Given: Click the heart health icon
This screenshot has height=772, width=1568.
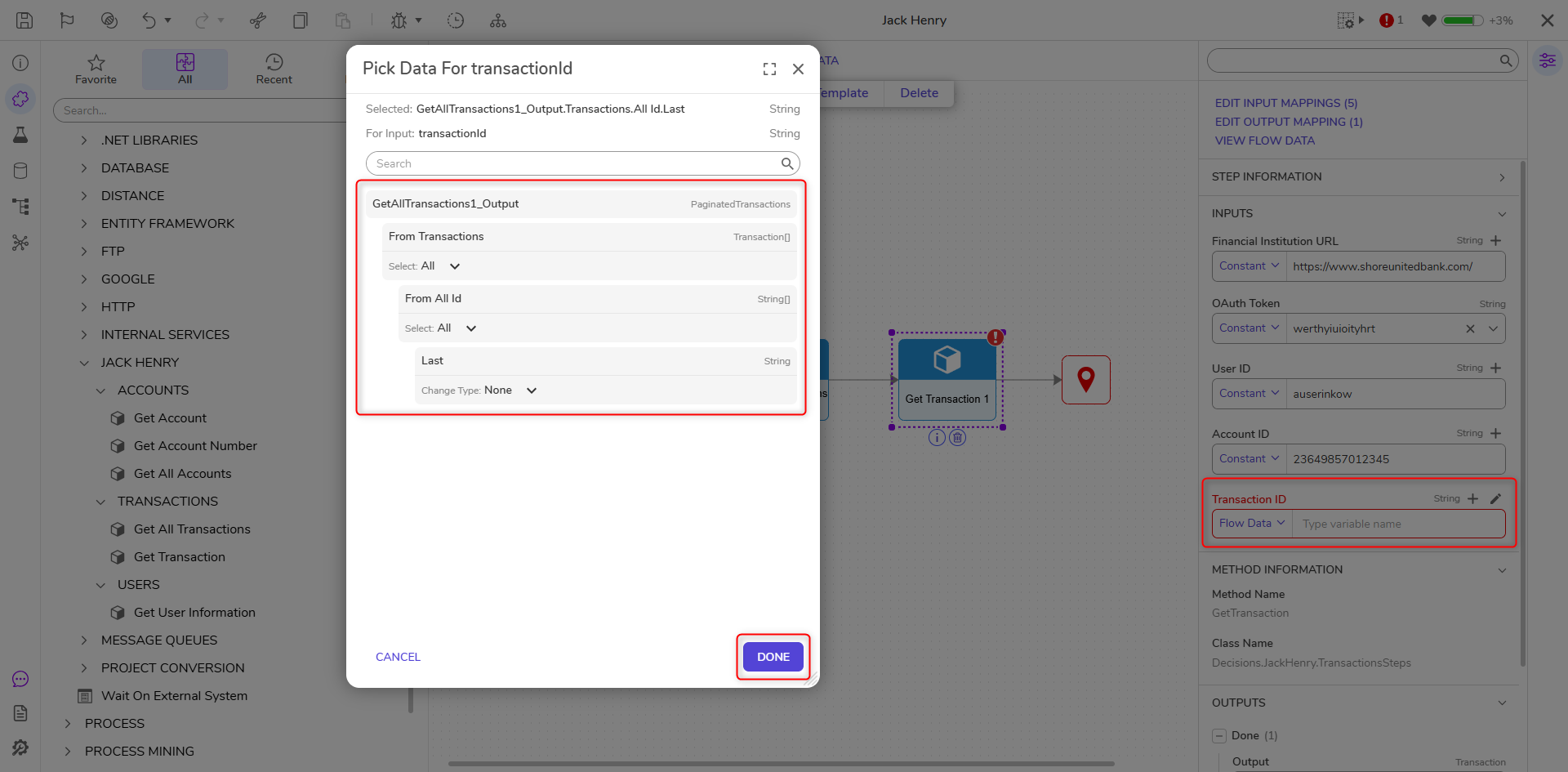Looking at the screenshot, I should [1428, 20].
